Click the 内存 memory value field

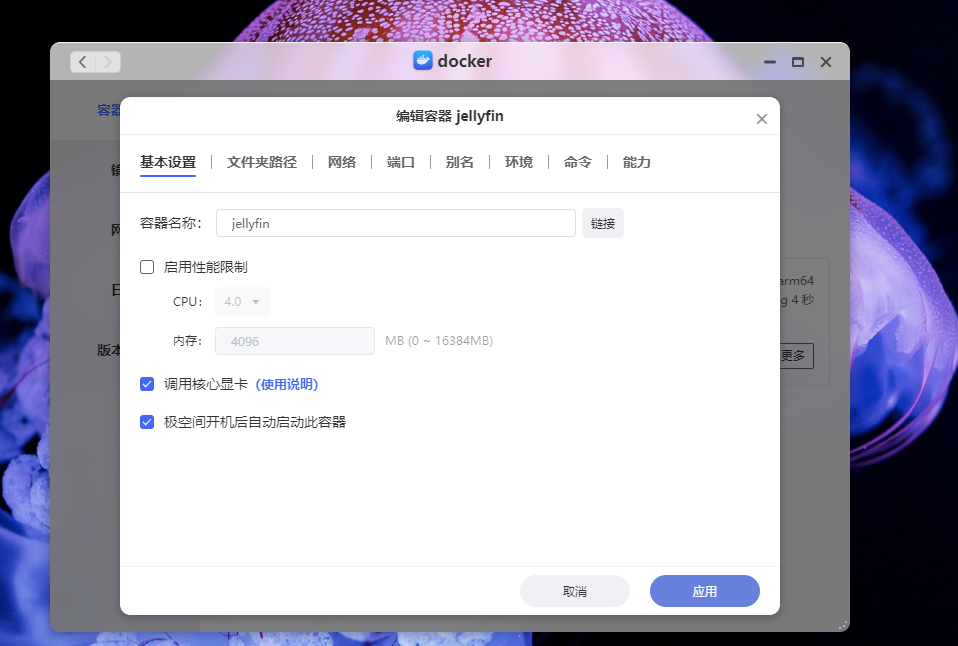coord(294,340)
